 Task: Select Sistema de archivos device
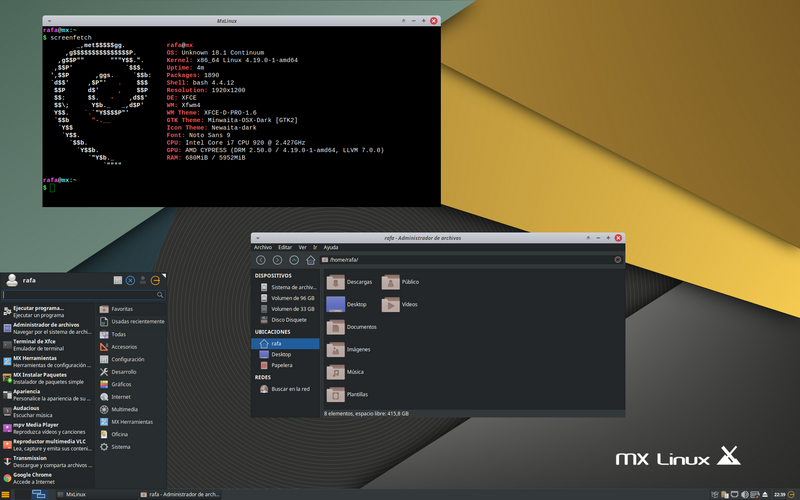click(x=287, y=287)
